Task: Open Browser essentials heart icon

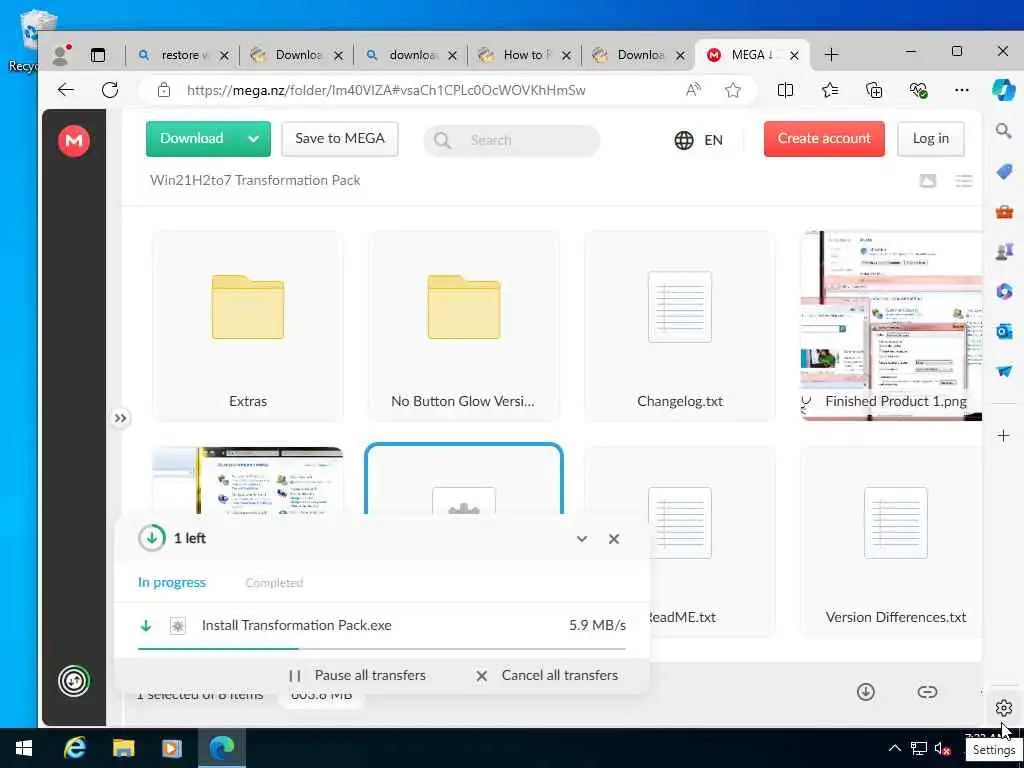Action: pos(918,90)
